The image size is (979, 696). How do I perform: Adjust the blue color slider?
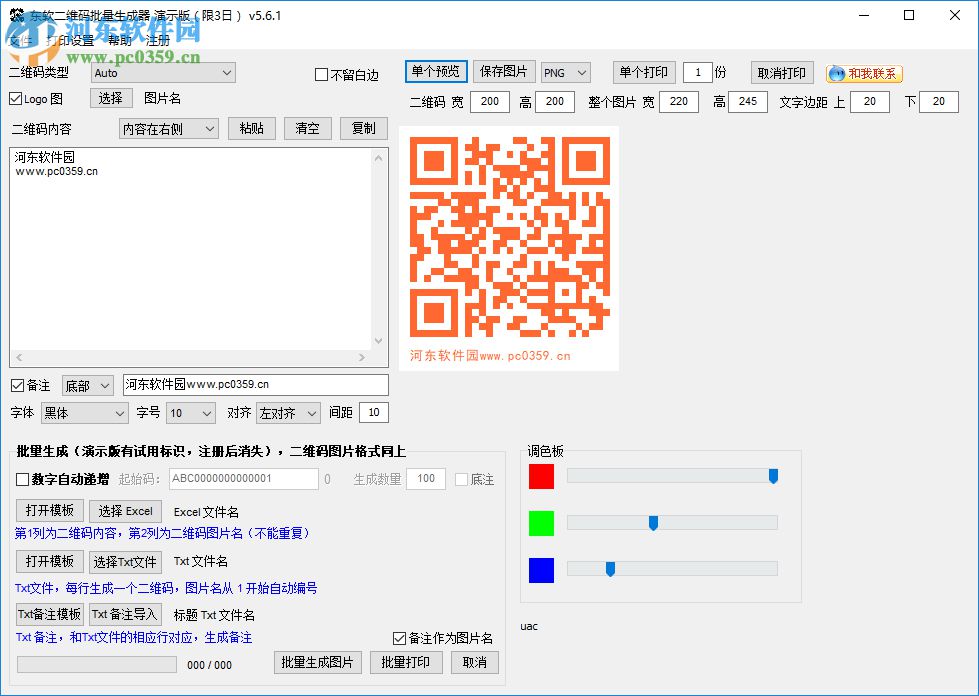pos(608,568)
